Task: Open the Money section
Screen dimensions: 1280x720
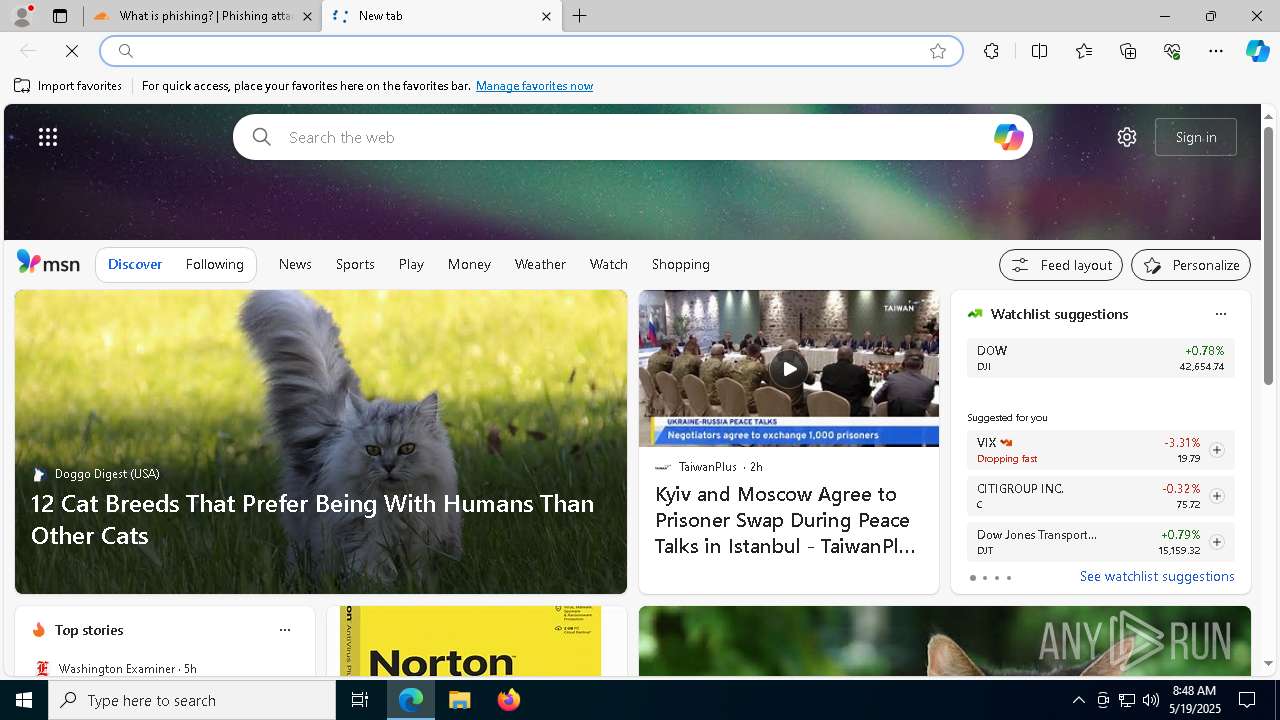Action: coord(469,264)
